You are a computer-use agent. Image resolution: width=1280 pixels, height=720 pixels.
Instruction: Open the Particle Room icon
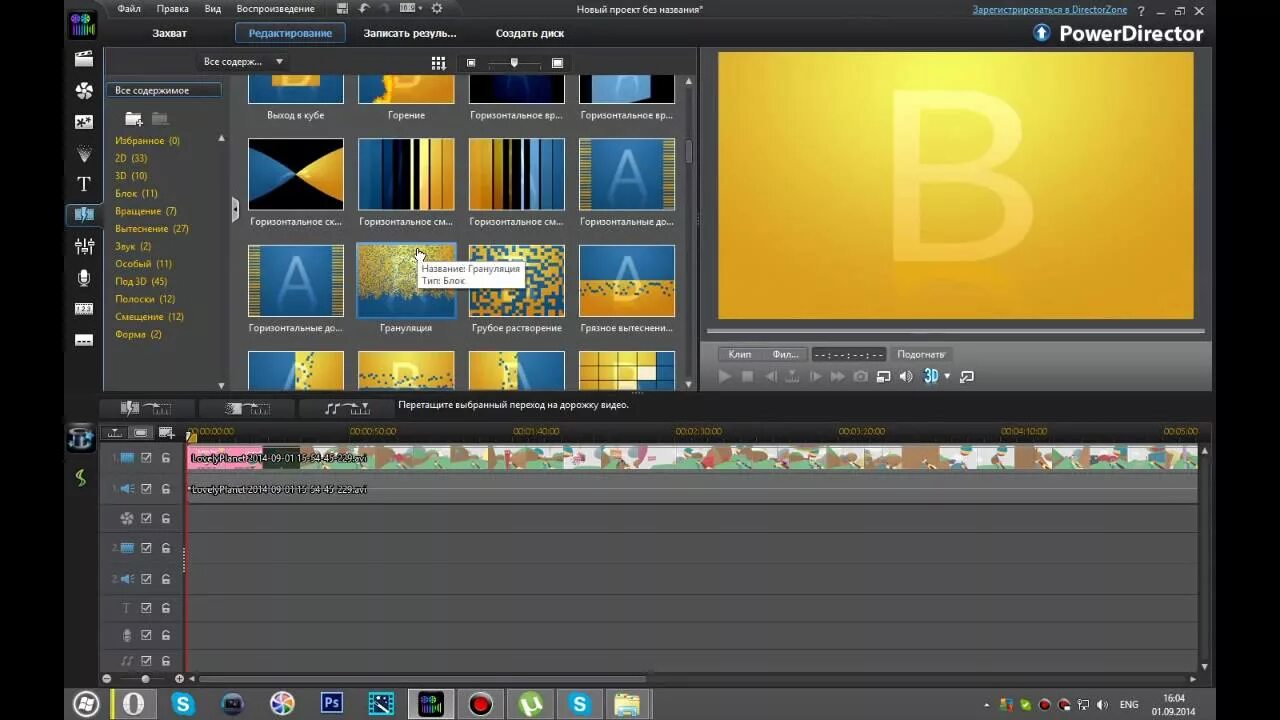[x=84, y=153]
